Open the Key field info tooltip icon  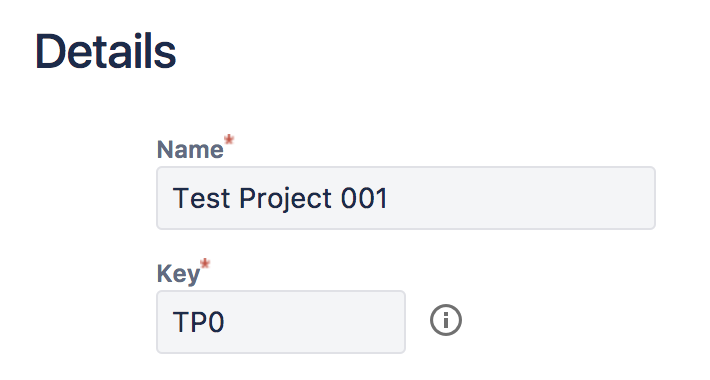446,320
